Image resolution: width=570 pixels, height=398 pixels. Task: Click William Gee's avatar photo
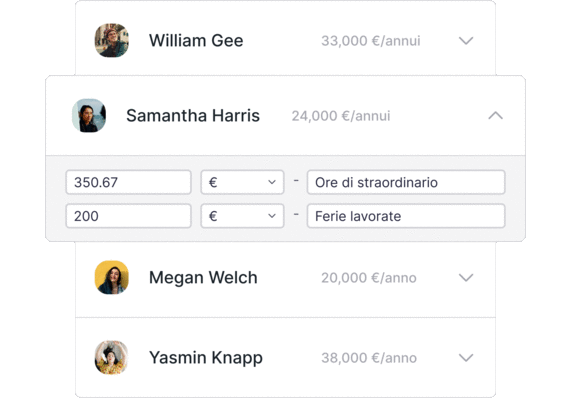(112, 40)
